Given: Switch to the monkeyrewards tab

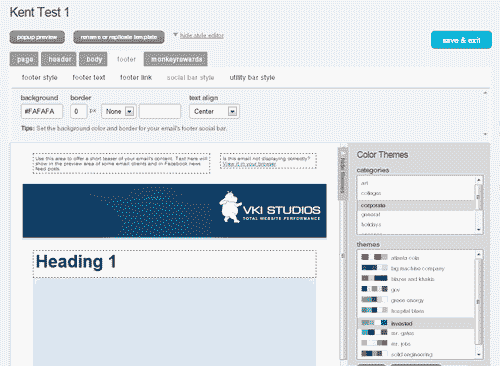Looking at the screenshot, I should click(x=176, y=59).
